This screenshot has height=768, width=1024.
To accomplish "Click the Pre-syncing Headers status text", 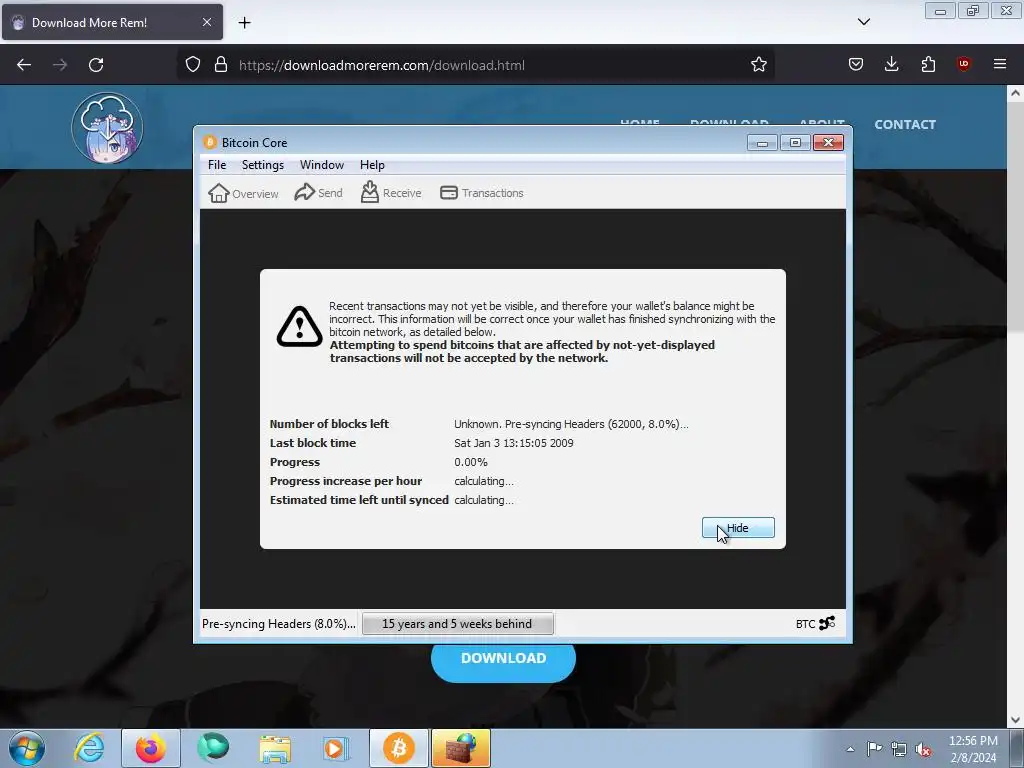I will point(279,624).
